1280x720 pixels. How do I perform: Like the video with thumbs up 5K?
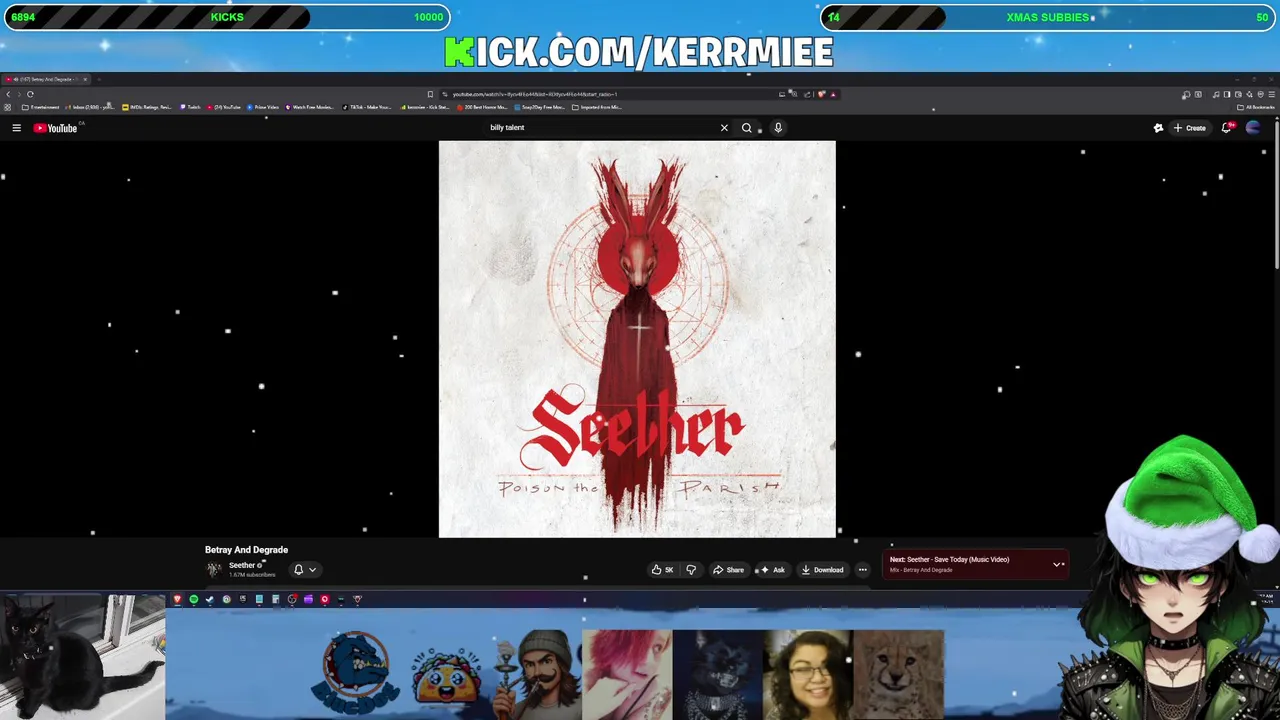click(x=662, y=570)
